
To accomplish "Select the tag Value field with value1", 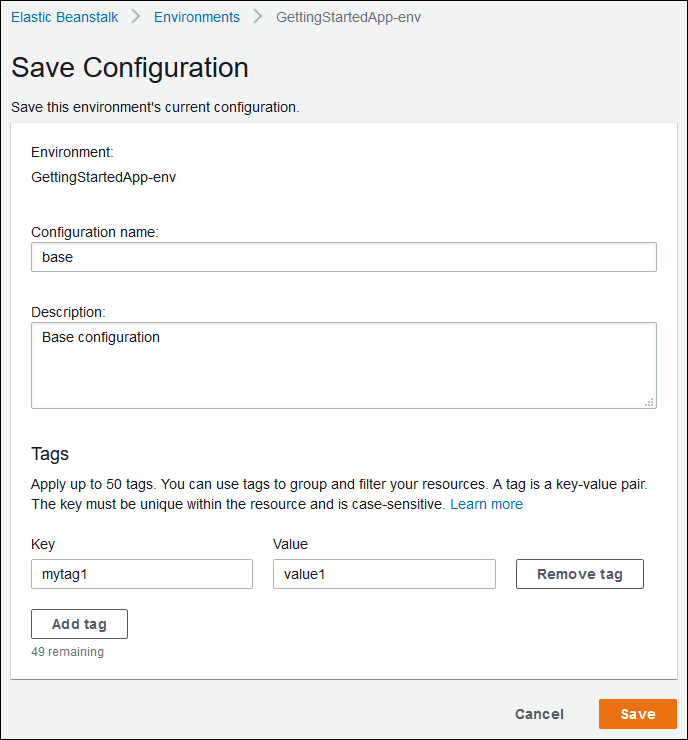I will click(384, 574).
